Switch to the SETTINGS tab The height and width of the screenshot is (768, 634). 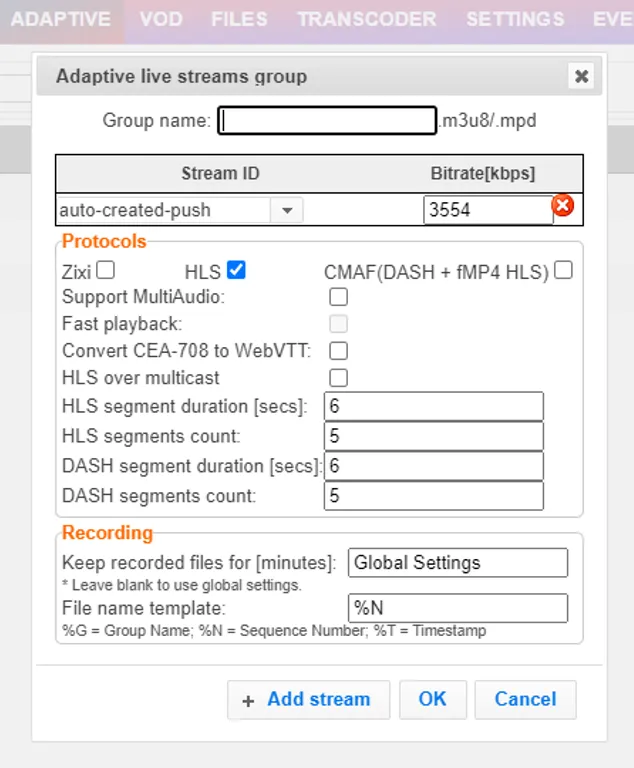pyautogui.click(x=515, y=20)
